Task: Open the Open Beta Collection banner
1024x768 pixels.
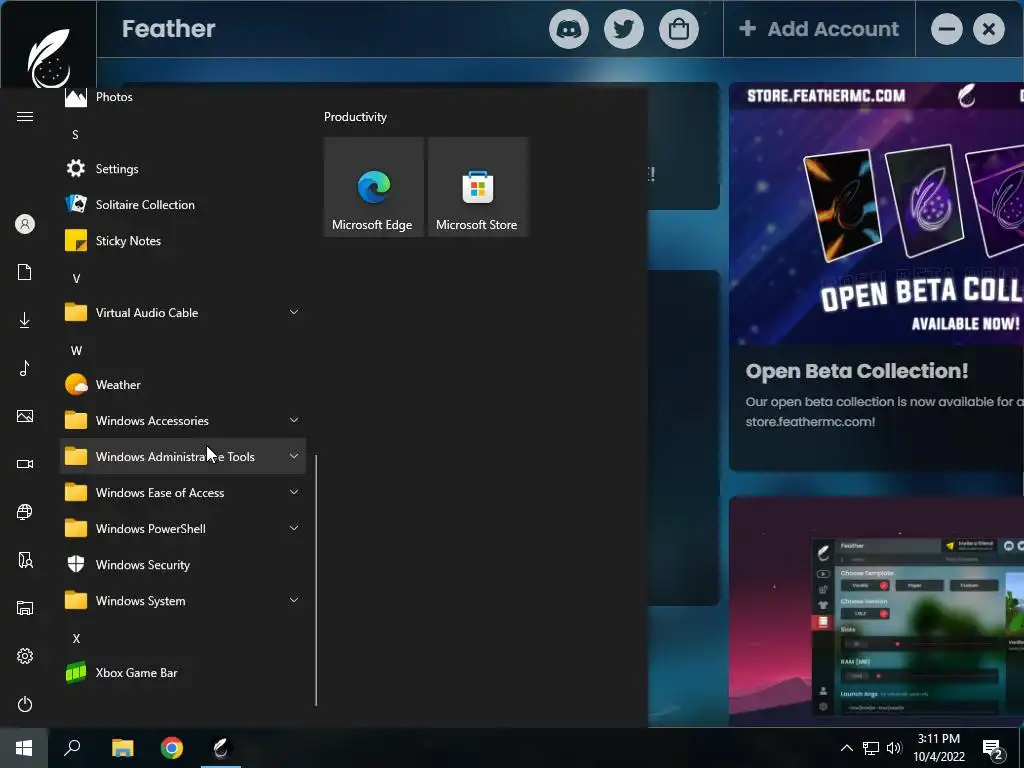Action: 876,214
